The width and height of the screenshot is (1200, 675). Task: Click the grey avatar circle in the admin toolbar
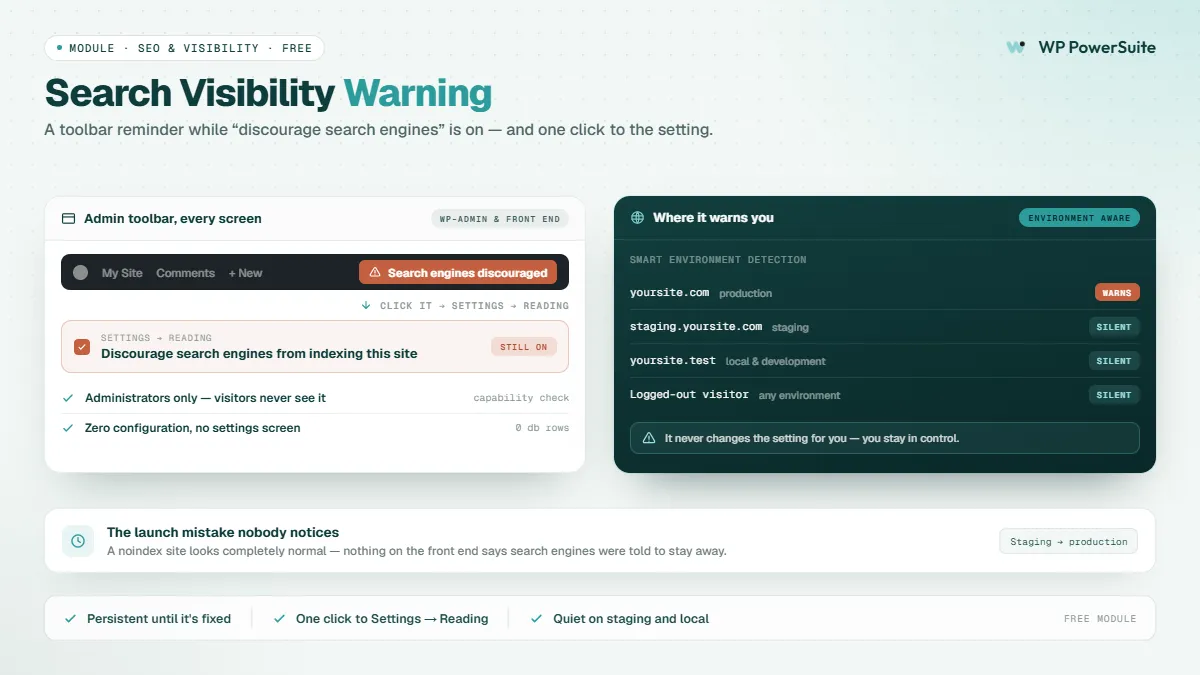tap(81, 272)
